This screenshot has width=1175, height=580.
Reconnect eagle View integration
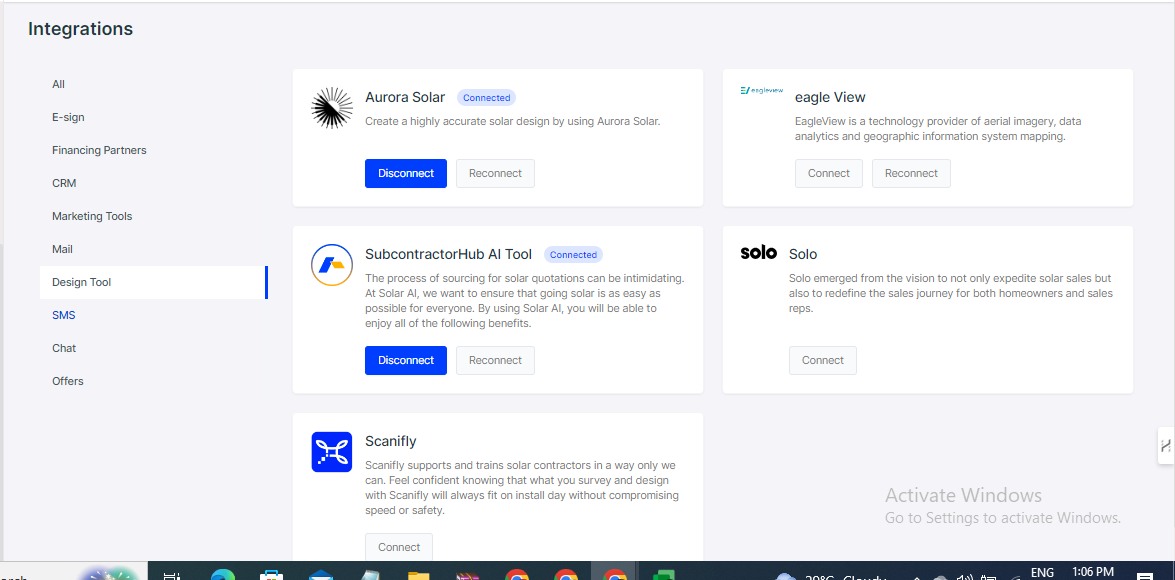click(911, 173)
